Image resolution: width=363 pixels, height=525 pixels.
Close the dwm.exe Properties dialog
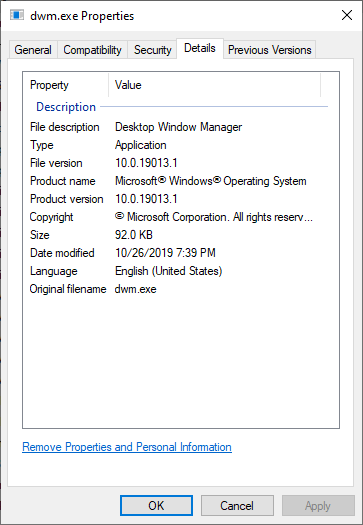[x=347, y=15]
